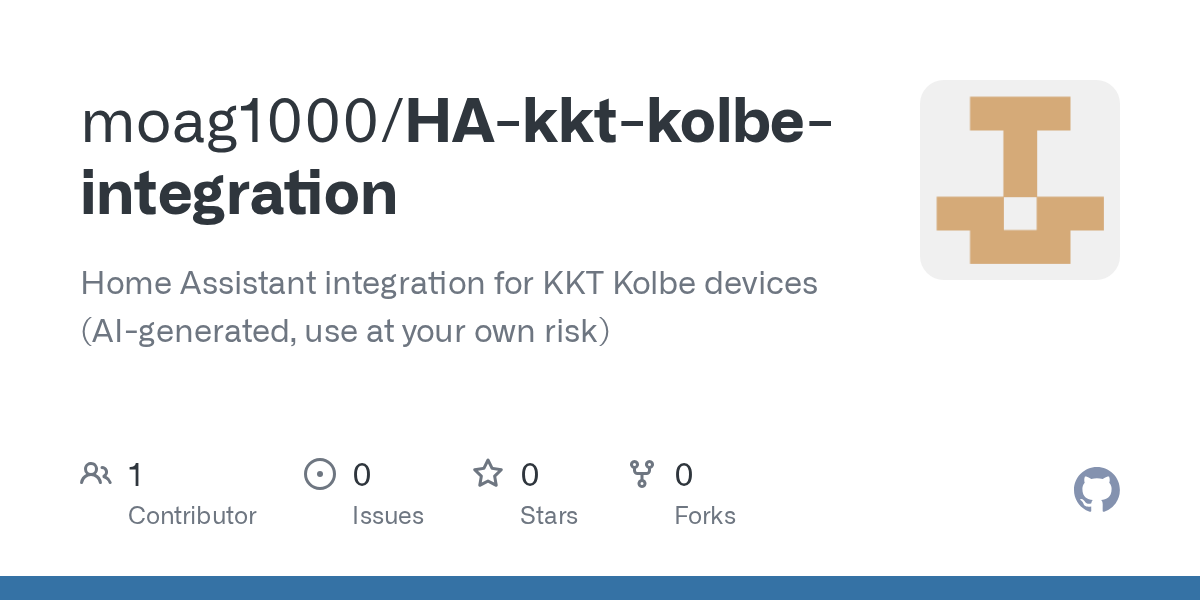The width and height of the screenshot is (1200, 600).
Task: Click the Stars star icon
Action: coord(488,474)
